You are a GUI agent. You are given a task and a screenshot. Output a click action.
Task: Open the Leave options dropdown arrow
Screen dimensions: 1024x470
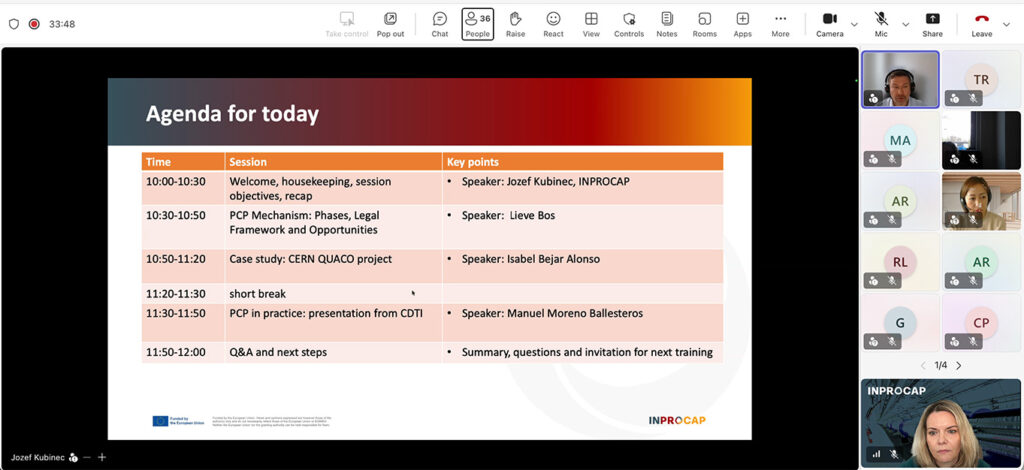[1006, 24]
